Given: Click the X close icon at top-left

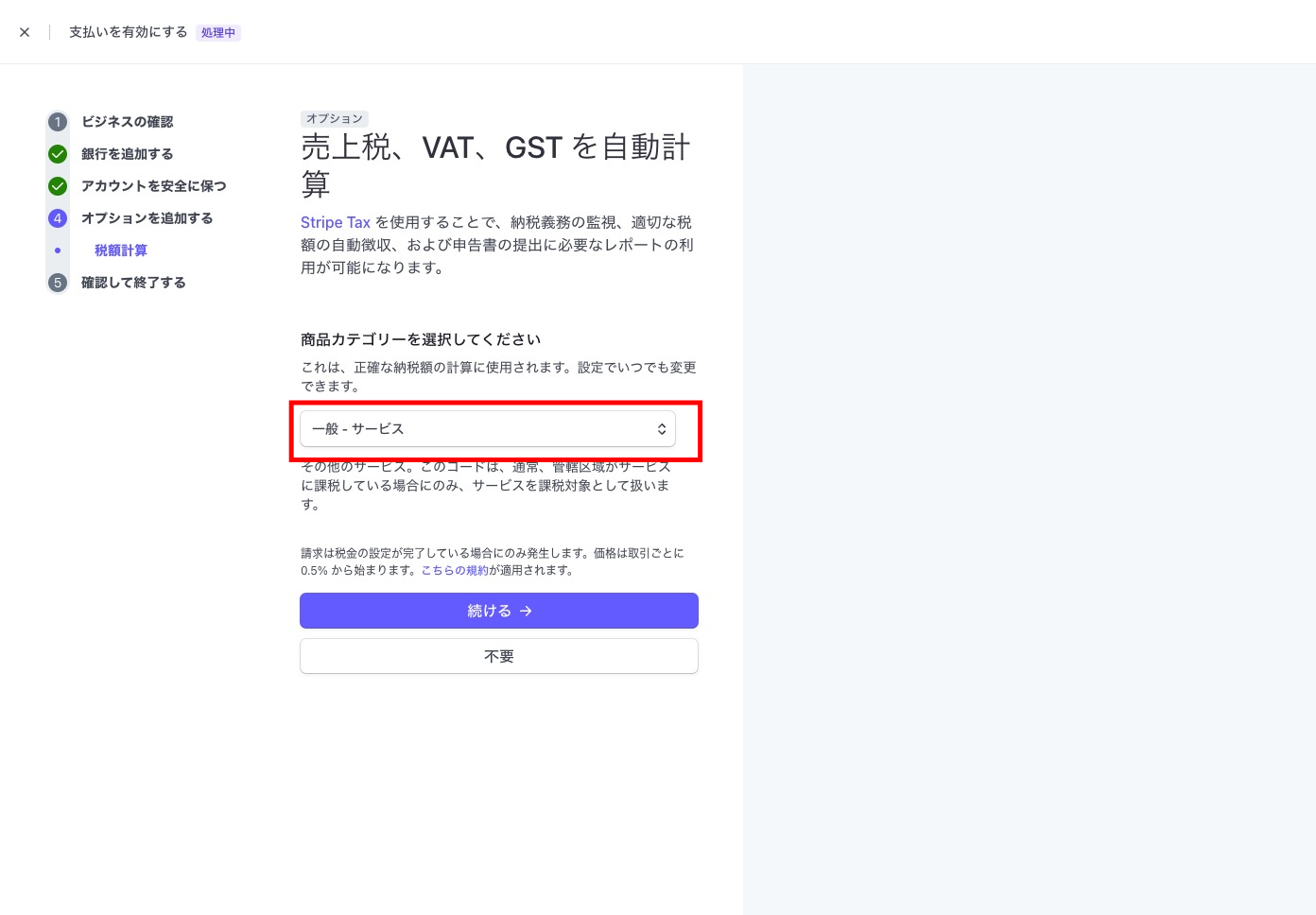Looking at the screenshot, I should 25,32.
